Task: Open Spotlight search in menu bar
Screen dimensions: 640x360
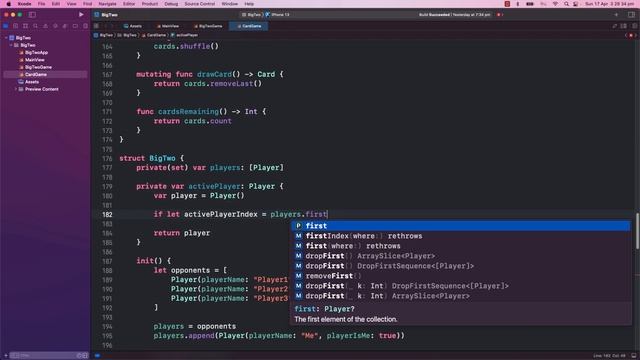Action: pos(566,4)
